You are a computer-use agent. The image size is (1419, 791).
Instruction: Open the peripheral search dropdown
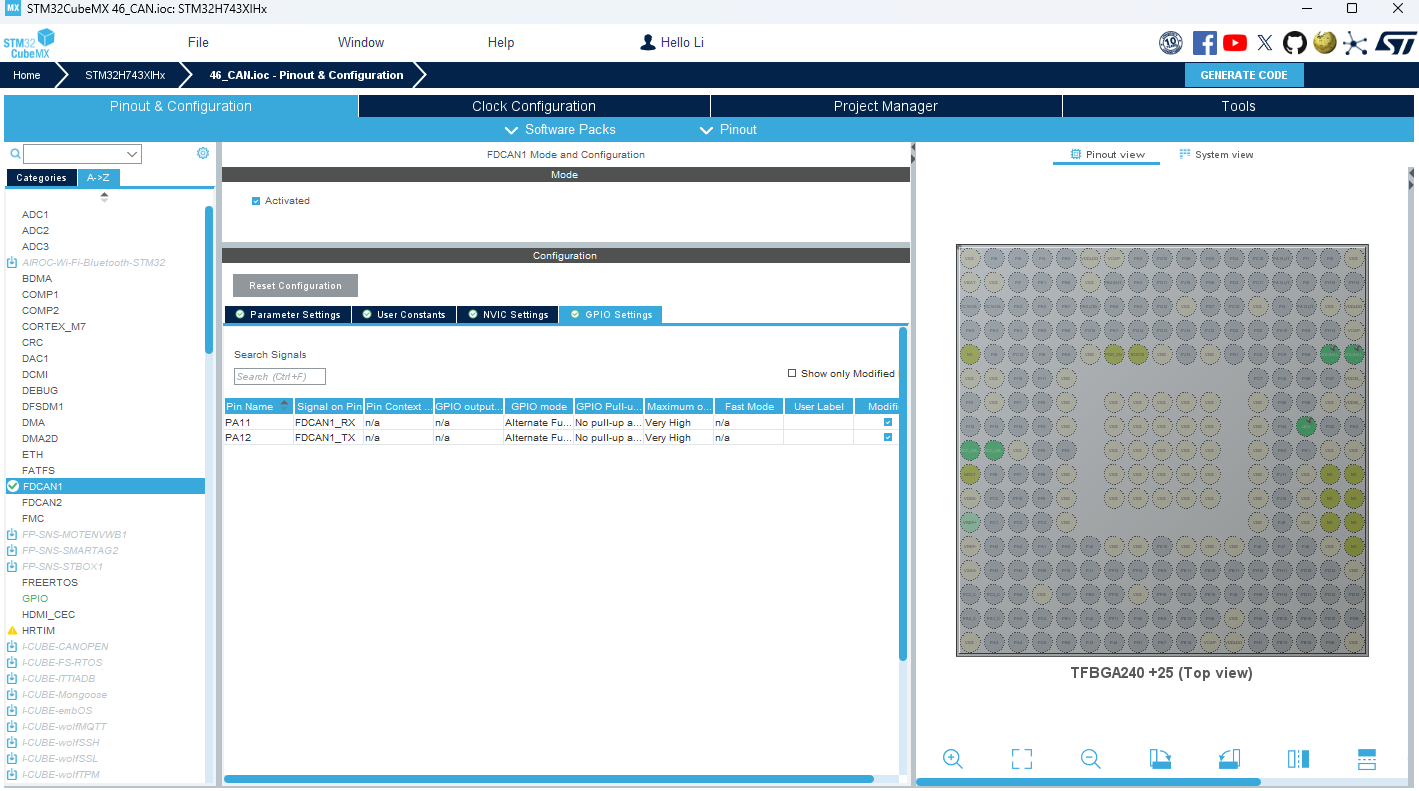132,154
